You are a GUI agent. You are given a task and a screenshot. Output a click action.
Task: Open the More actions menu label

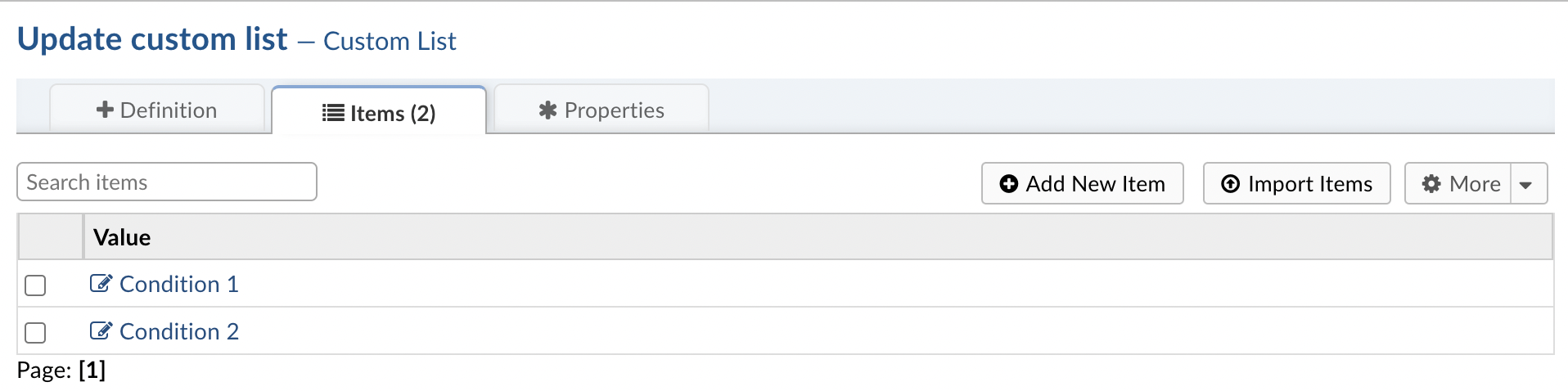tap(1474, 184)
